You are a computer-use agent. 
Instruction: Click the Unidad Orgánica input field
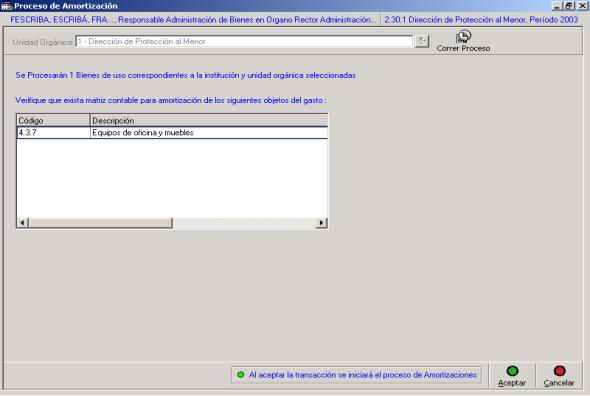pos(244,41)
